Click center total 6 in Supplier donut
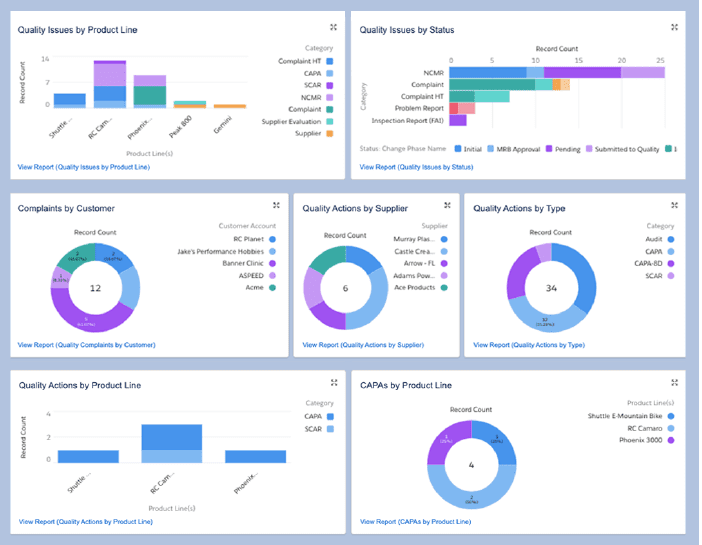The width and height of the screenshot is (702, 545). tap(345, 288)
